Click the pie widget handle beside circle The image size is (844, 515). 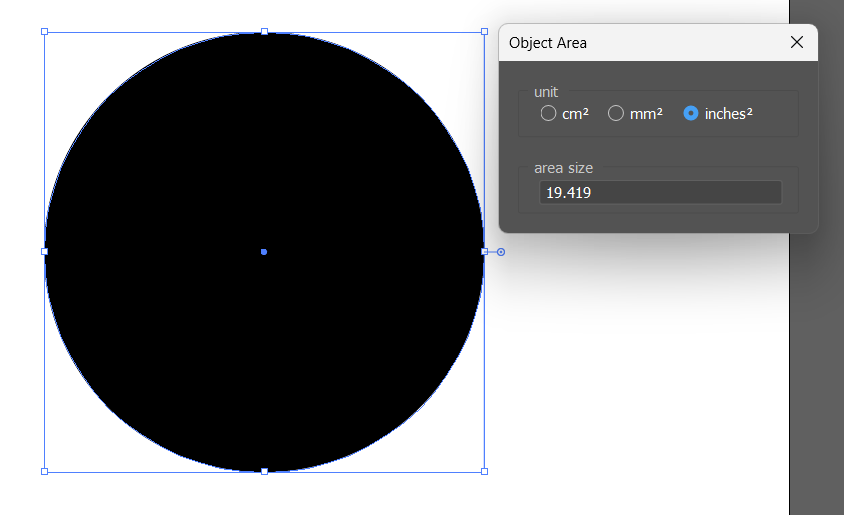[x=501, y=252]
